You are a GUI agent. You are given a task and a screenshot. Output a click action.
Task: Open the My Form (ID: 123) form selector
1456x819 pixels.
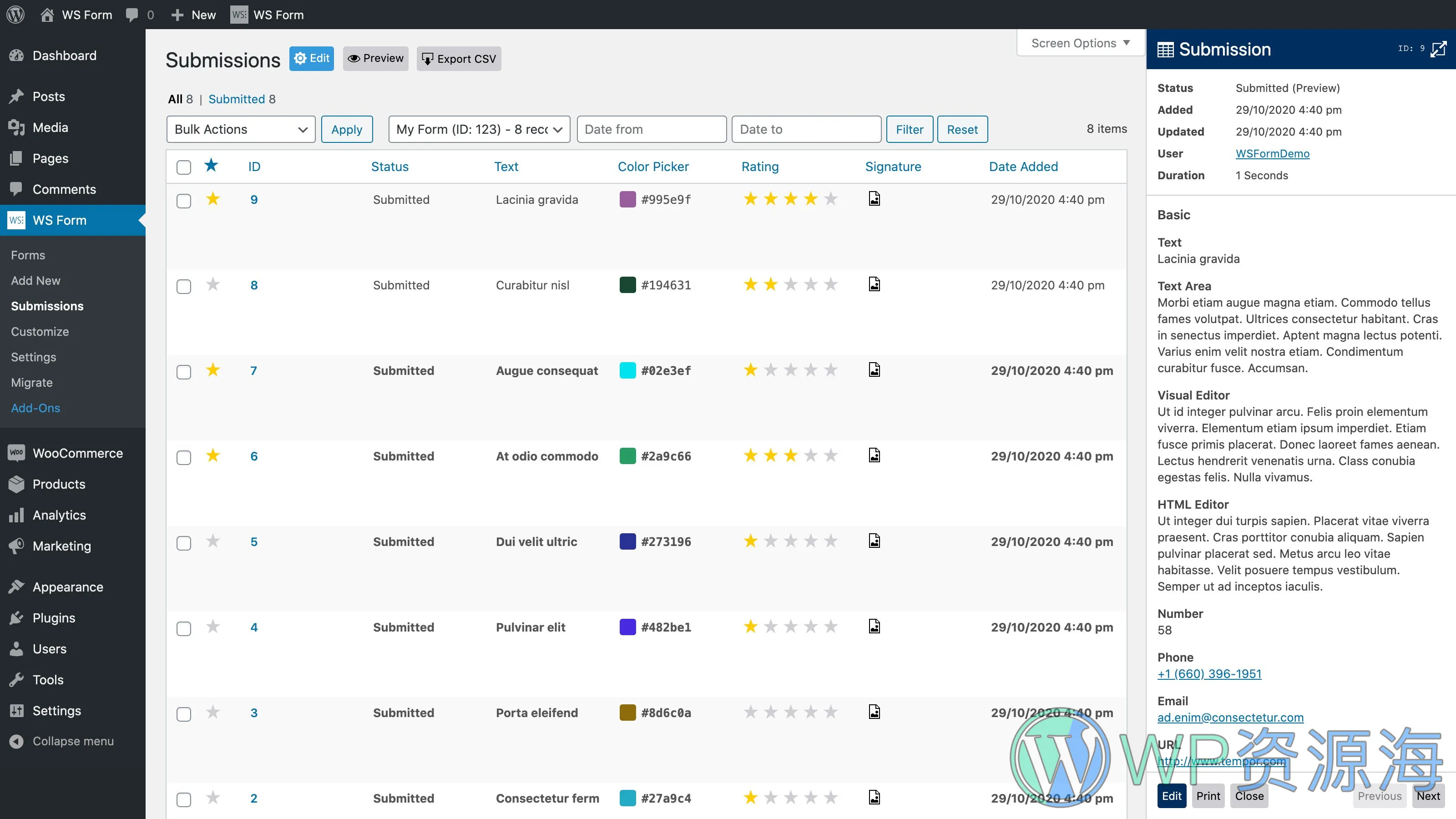(x=479, y=129)
